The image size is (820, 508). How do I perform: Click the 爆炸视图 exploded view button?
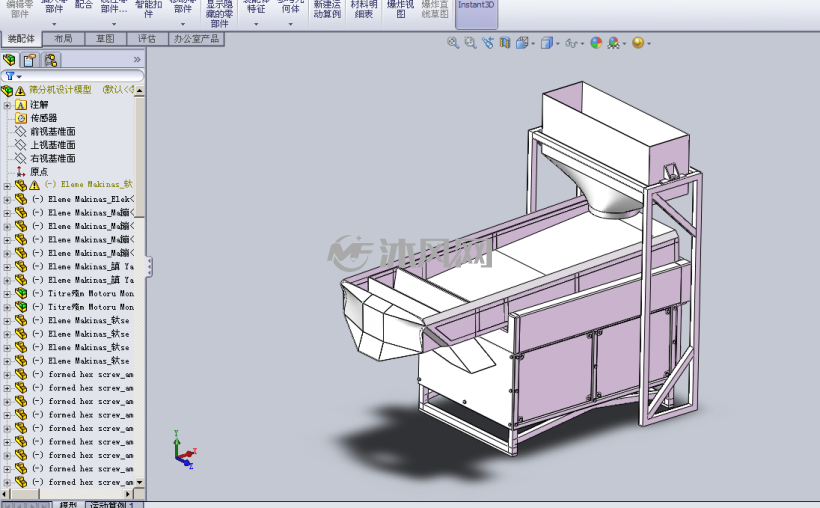[x=401, y=8]
